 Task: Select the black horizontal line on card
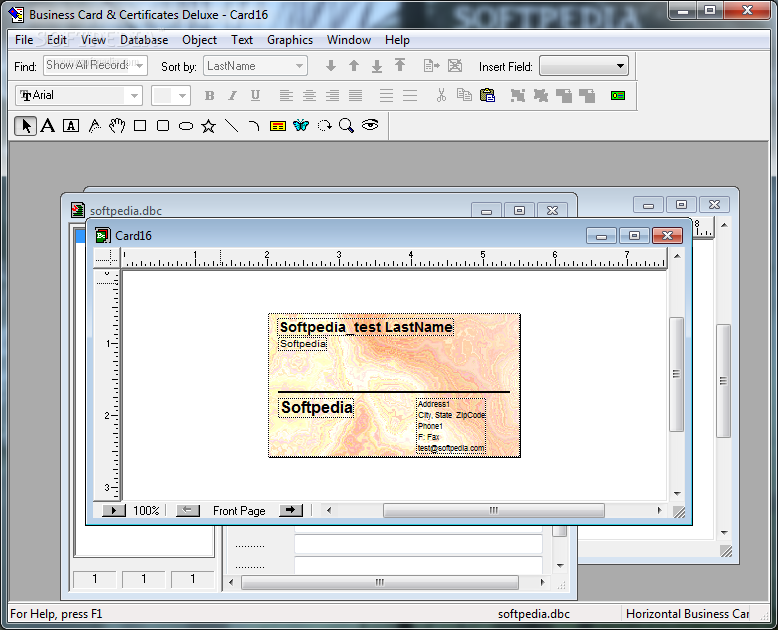tap(393, 392)
